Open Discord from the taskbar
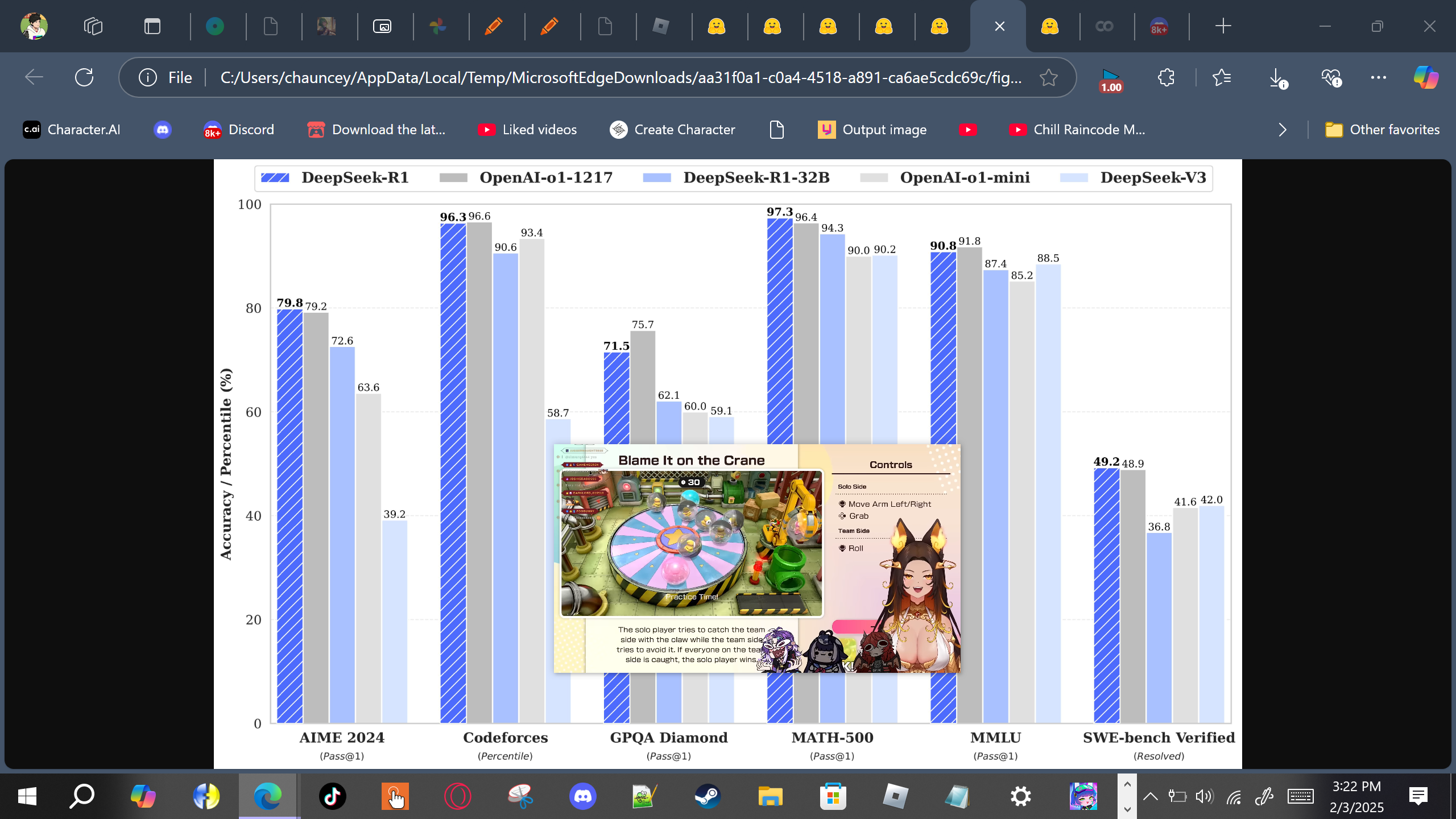The image size is (1456, 819). click(x=582, y=796)
